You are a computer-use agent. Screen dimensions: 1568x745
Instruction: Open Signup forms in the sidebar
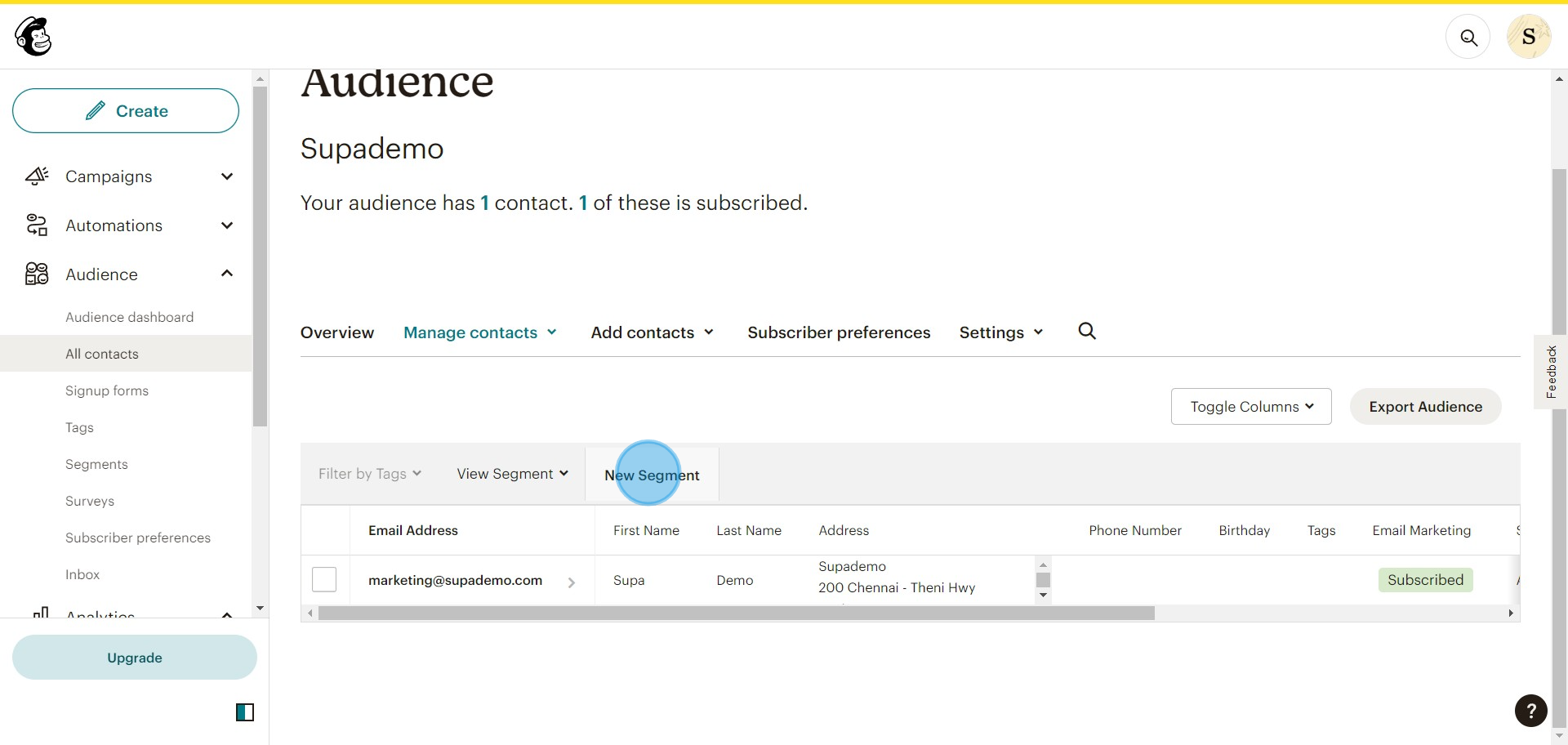coord(107,390)
